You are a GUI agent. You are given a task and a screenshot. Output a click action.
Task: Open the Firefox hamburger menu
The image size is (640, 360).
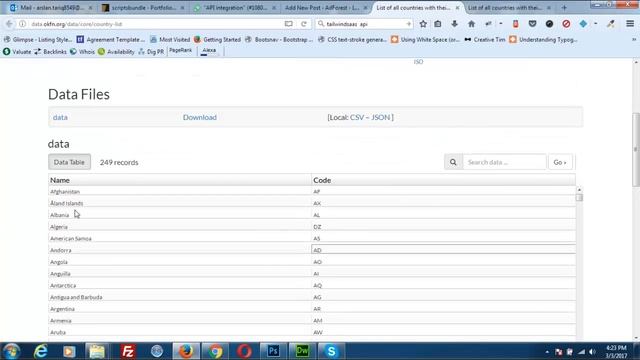click(630, 24)
